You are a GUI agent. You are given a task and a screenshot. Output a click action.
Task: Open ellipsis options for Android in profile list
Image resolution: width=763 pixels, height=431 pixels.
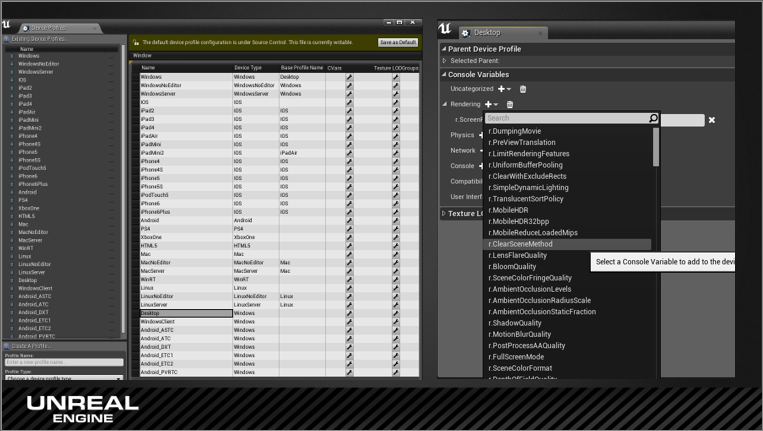coord(111,193)
